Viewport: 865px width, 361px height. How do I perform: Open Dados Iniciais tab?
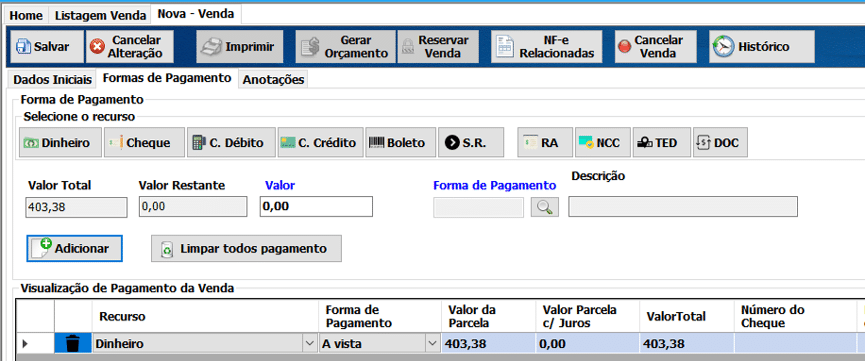(52, 79)
